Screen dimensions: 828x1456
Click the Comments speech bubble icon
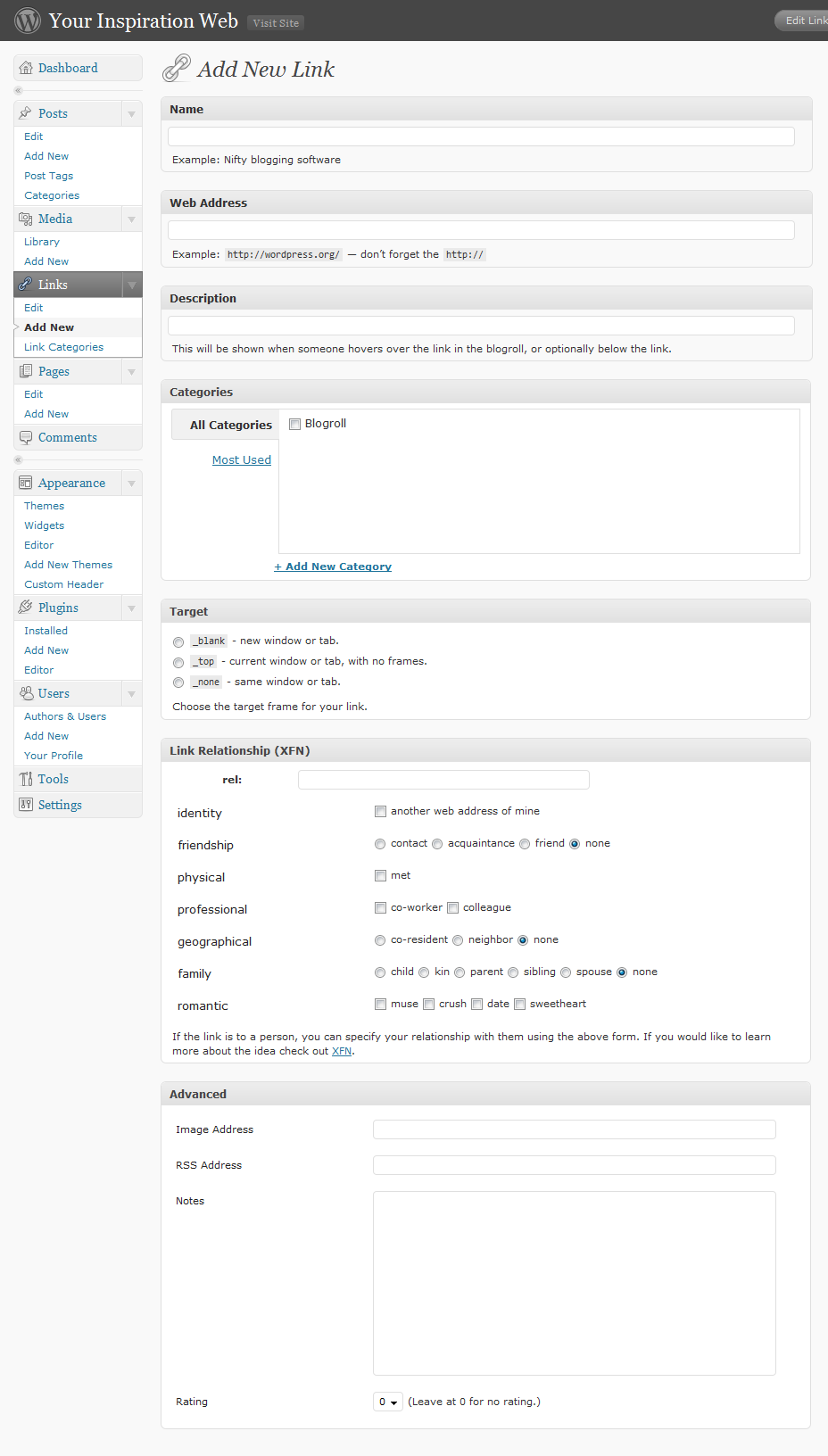[26, 437]
